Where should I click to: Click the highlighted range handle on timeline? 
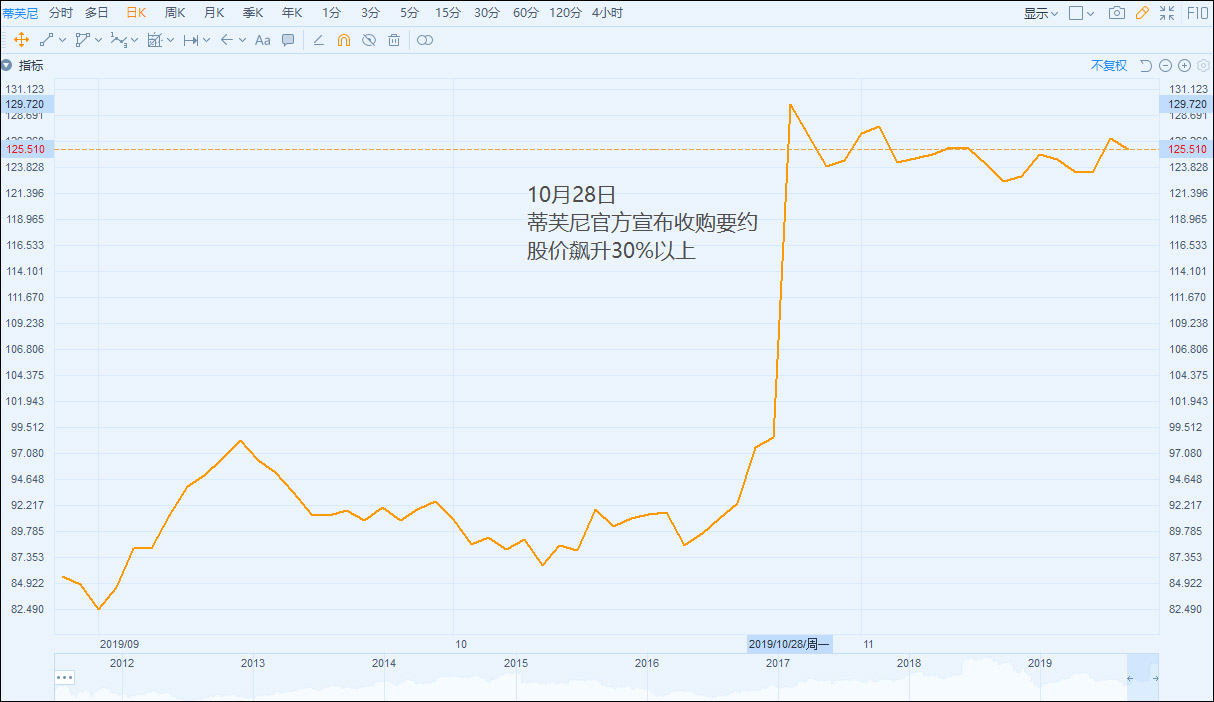coord(1142,677)
